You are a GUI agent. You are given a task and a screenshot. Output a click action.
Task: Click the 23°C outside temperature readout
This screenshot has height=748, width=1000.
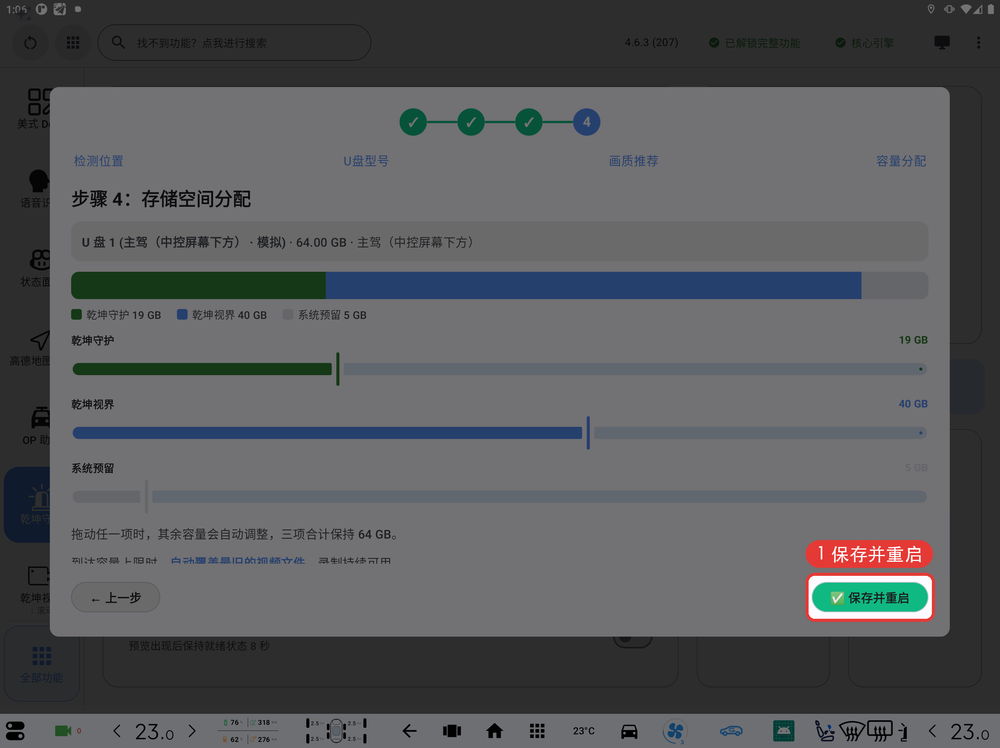click(584, 731)
